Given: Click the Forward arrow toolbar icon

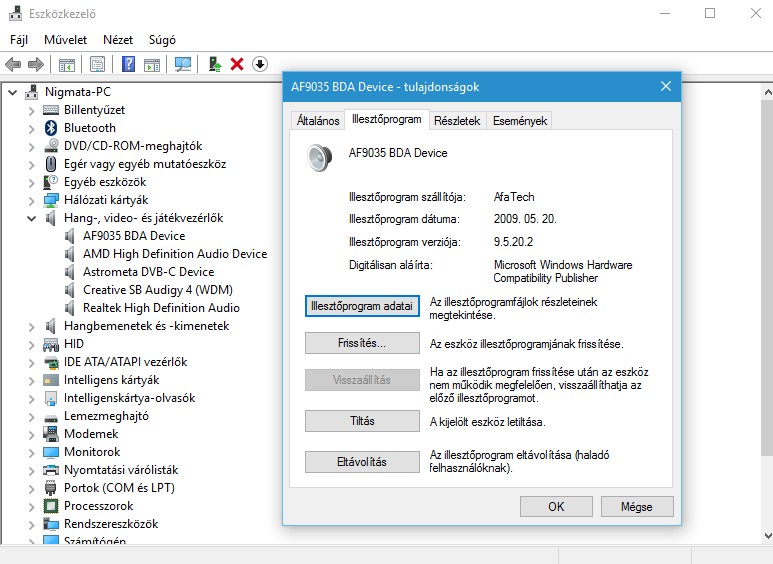Looking at the screenshot, I should (36, 64).
